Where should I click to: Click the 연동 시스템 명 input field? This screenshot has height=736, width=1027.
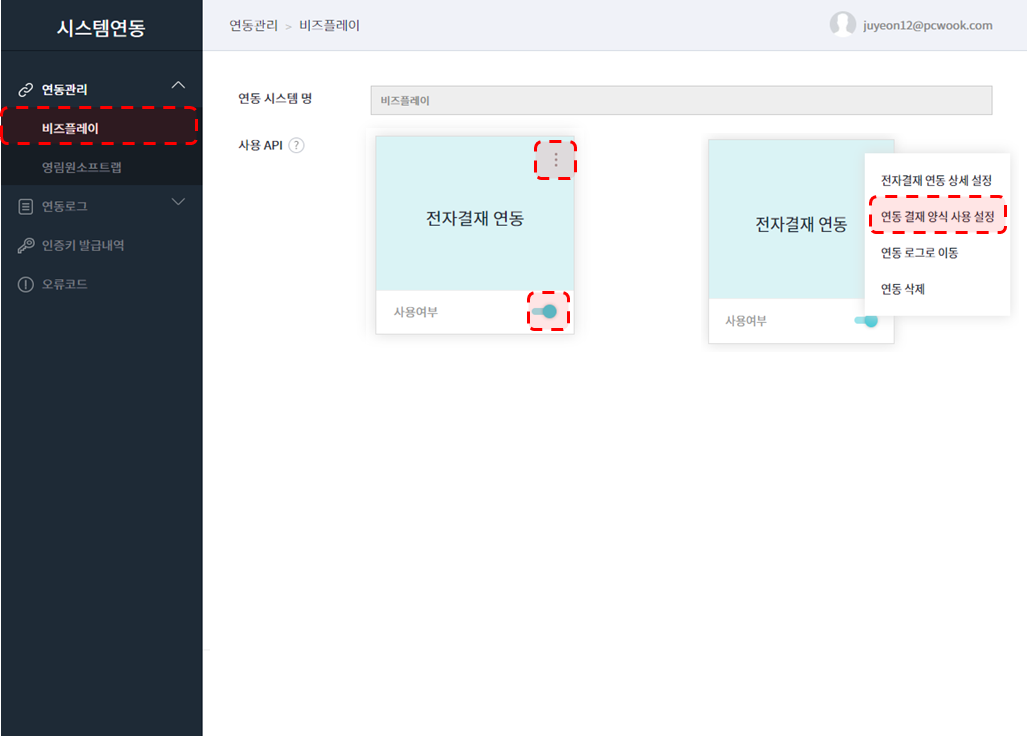coord(680,101)
